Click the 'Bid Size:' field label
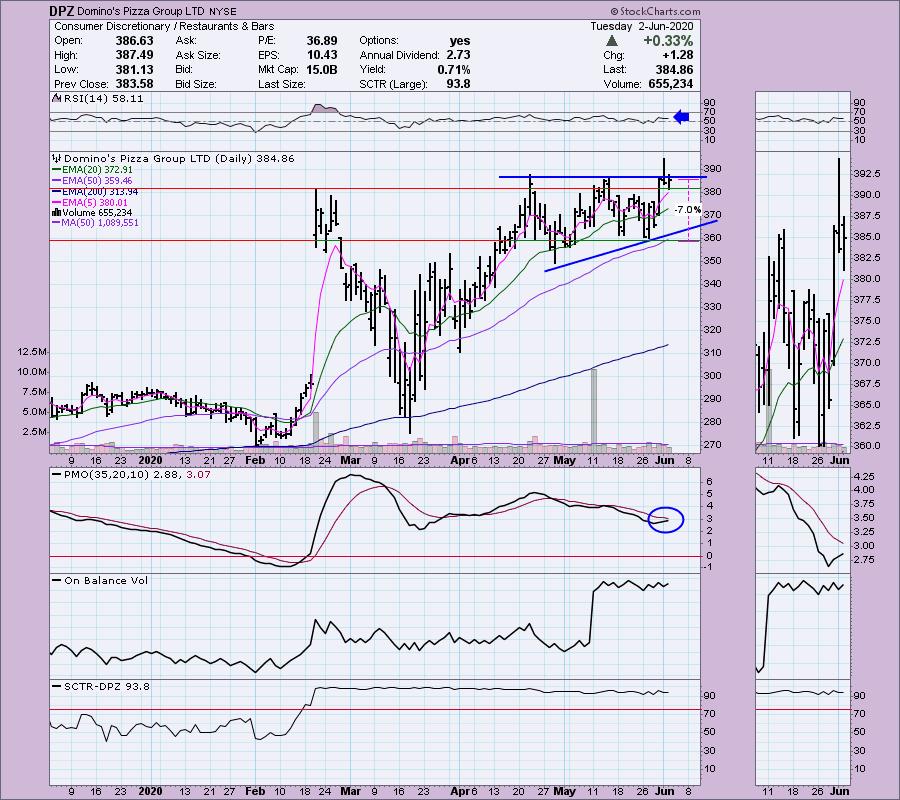The height and width of the screenshot is (800, 900). (x=196, y=84)
